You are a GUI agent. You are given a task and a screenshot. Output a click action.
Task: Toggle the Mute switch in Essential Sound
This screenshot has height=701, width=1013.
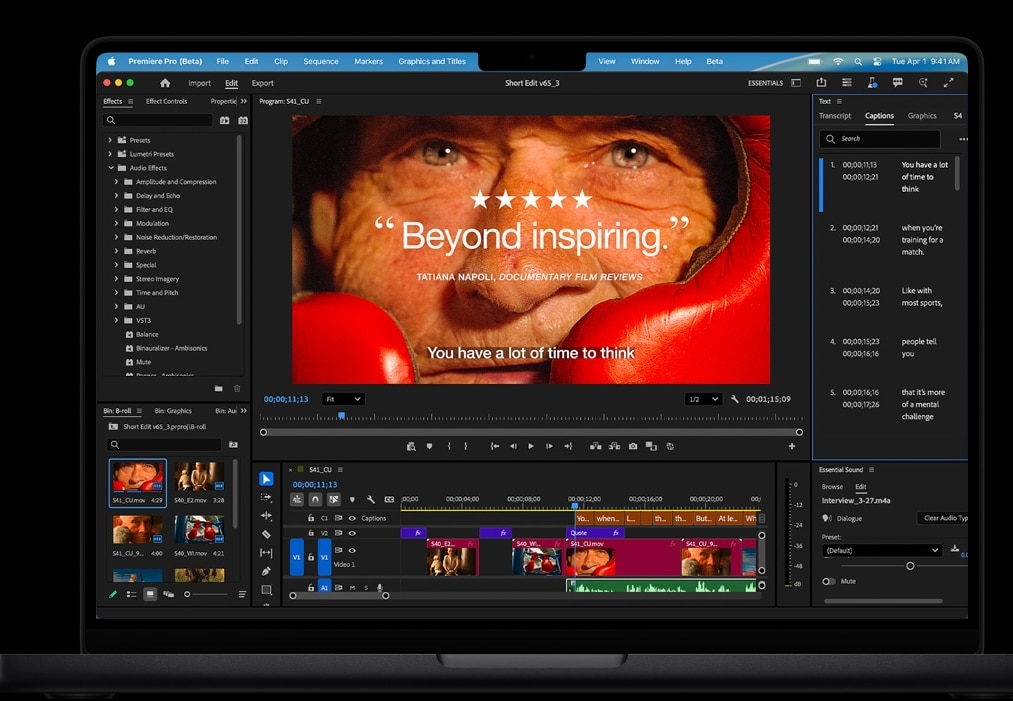[x=829, y=581]
